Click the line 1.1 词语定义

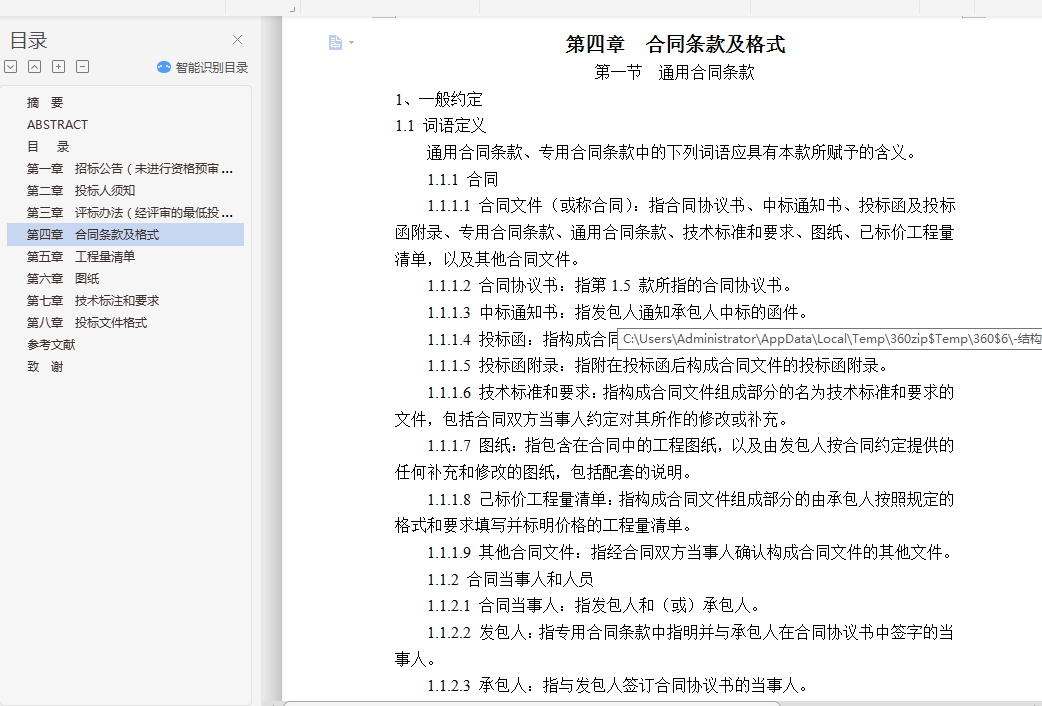[x=441, y=126]
